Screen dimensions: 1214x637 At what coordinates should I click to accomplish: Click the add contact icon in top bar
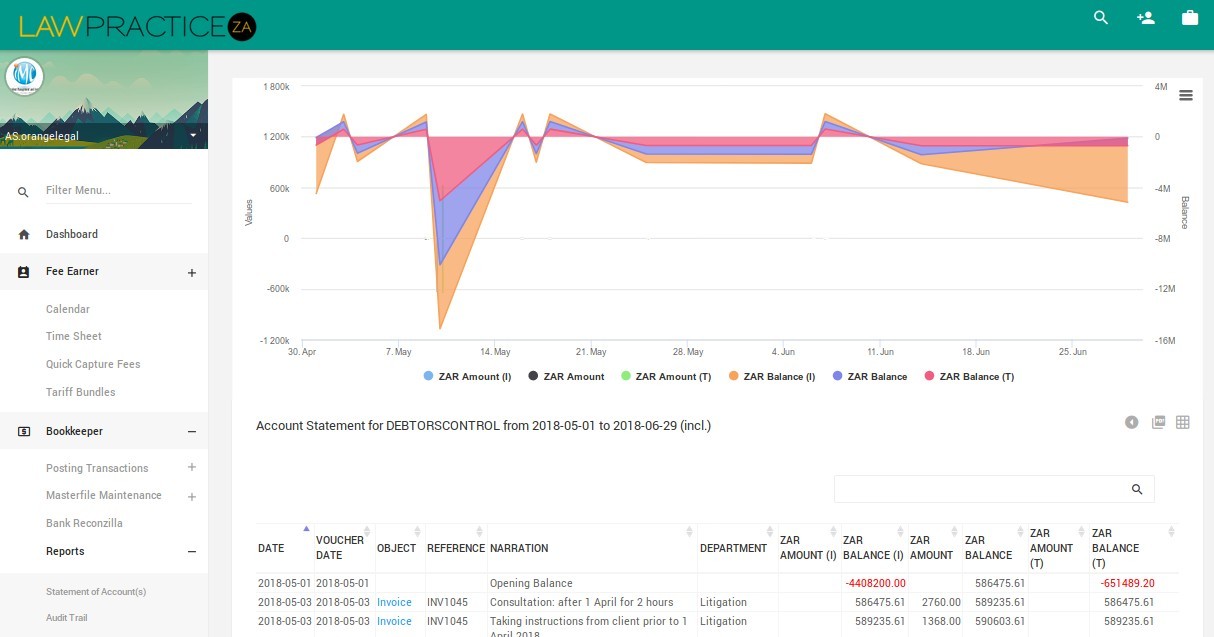(1145, 18)
